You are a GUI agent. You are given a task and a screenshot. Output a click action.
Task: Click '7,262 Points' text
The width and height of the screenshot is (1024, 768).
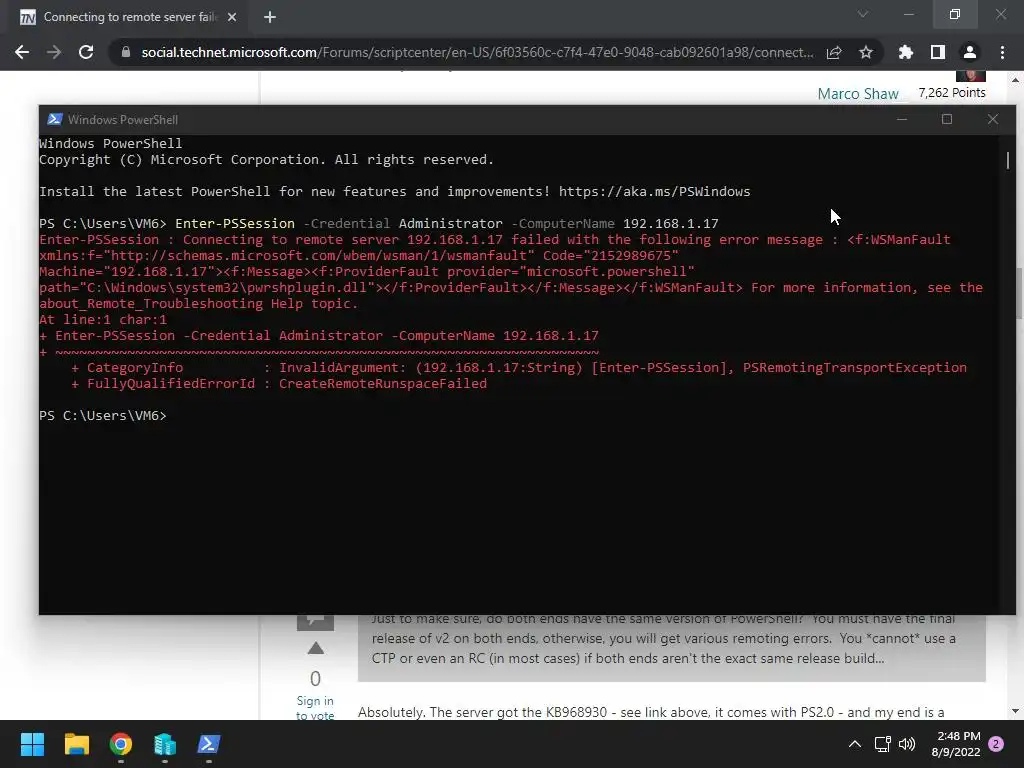click(952, 93)
